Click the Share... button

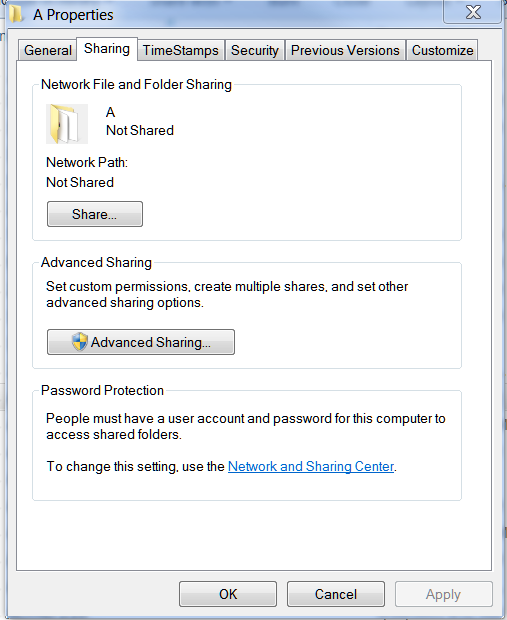pos(95,214)
